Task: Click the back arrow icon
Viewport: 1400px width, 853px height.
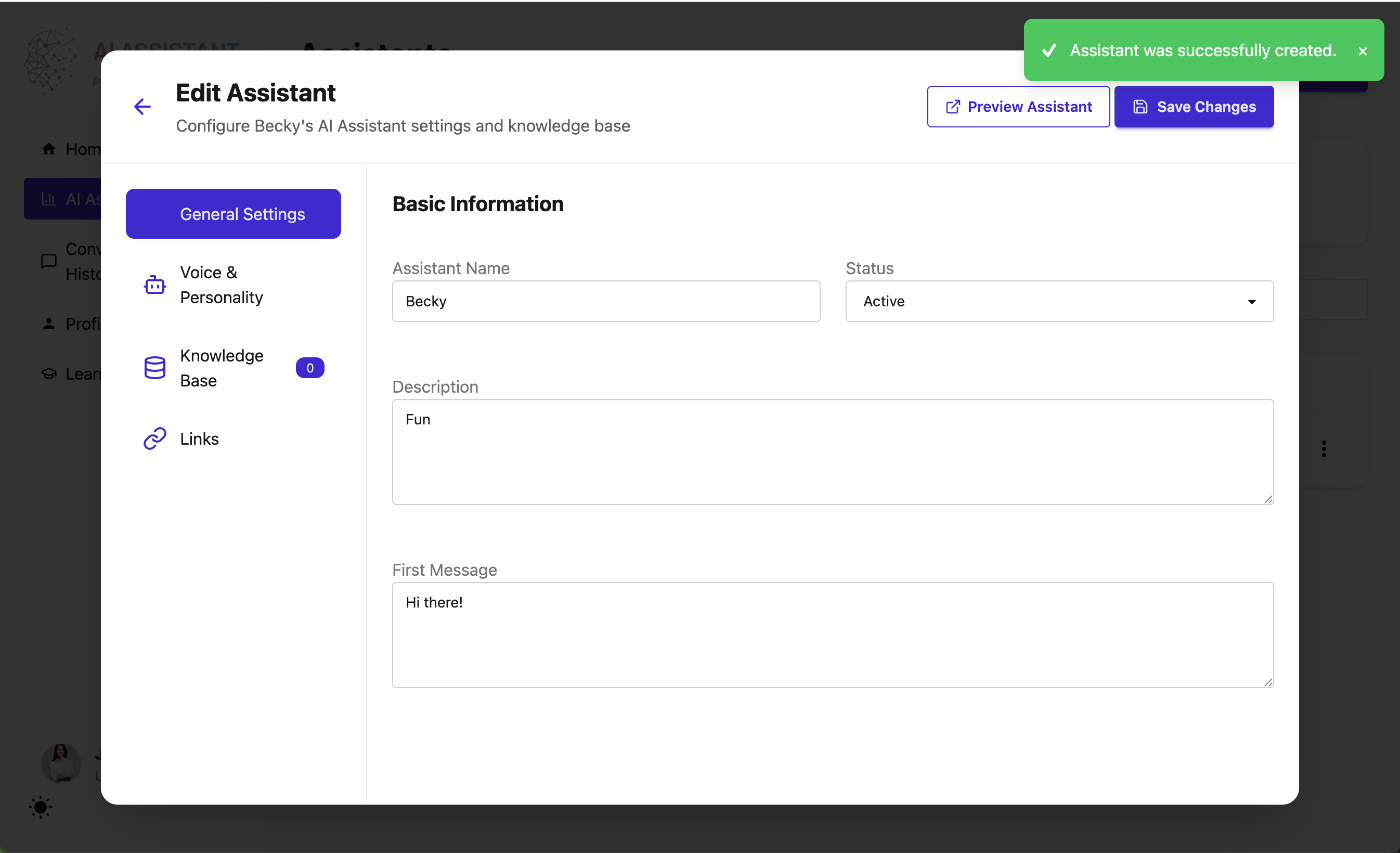Action: coord(142,106)
